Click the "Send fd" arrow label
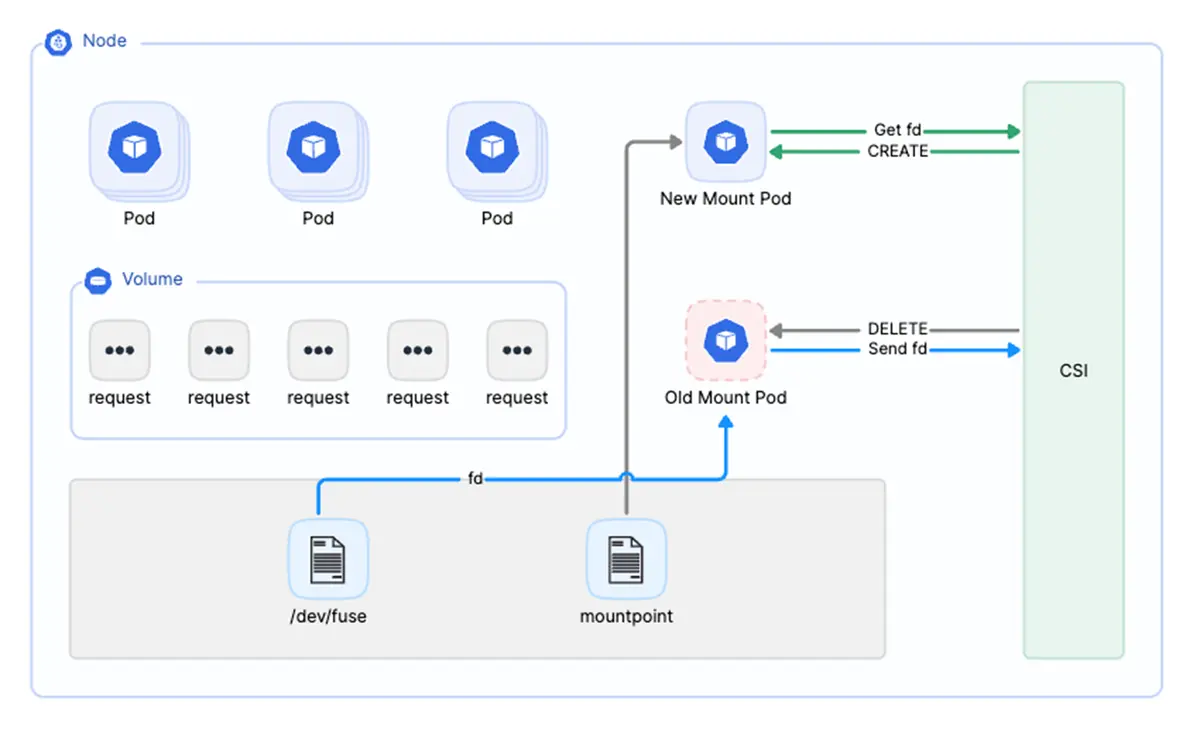Screen dimensions: 1200x731 (897, 349)
